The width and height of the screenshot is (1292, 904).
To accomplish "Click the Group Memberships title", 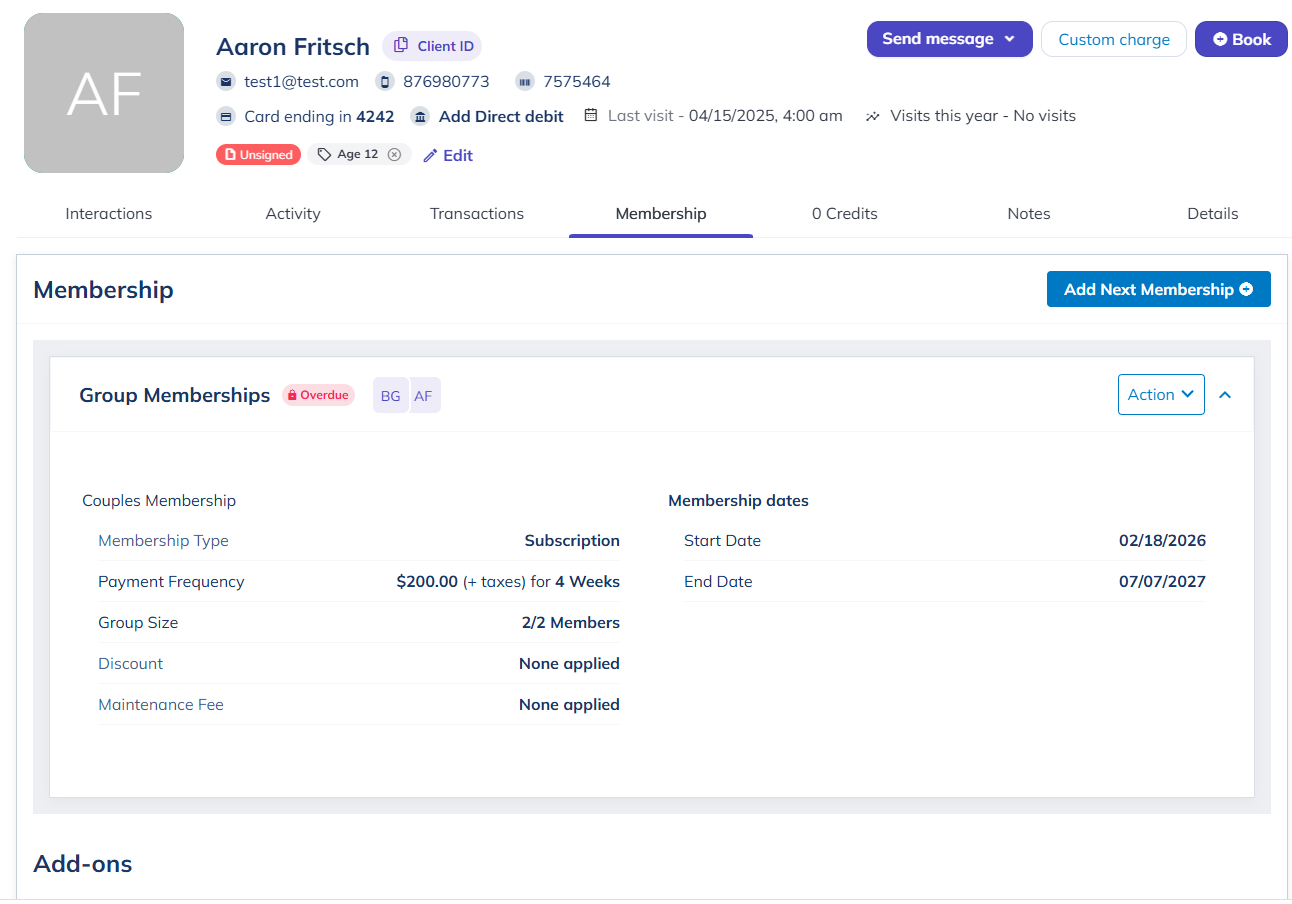I will pyautogui.click(x=175, y=395).
